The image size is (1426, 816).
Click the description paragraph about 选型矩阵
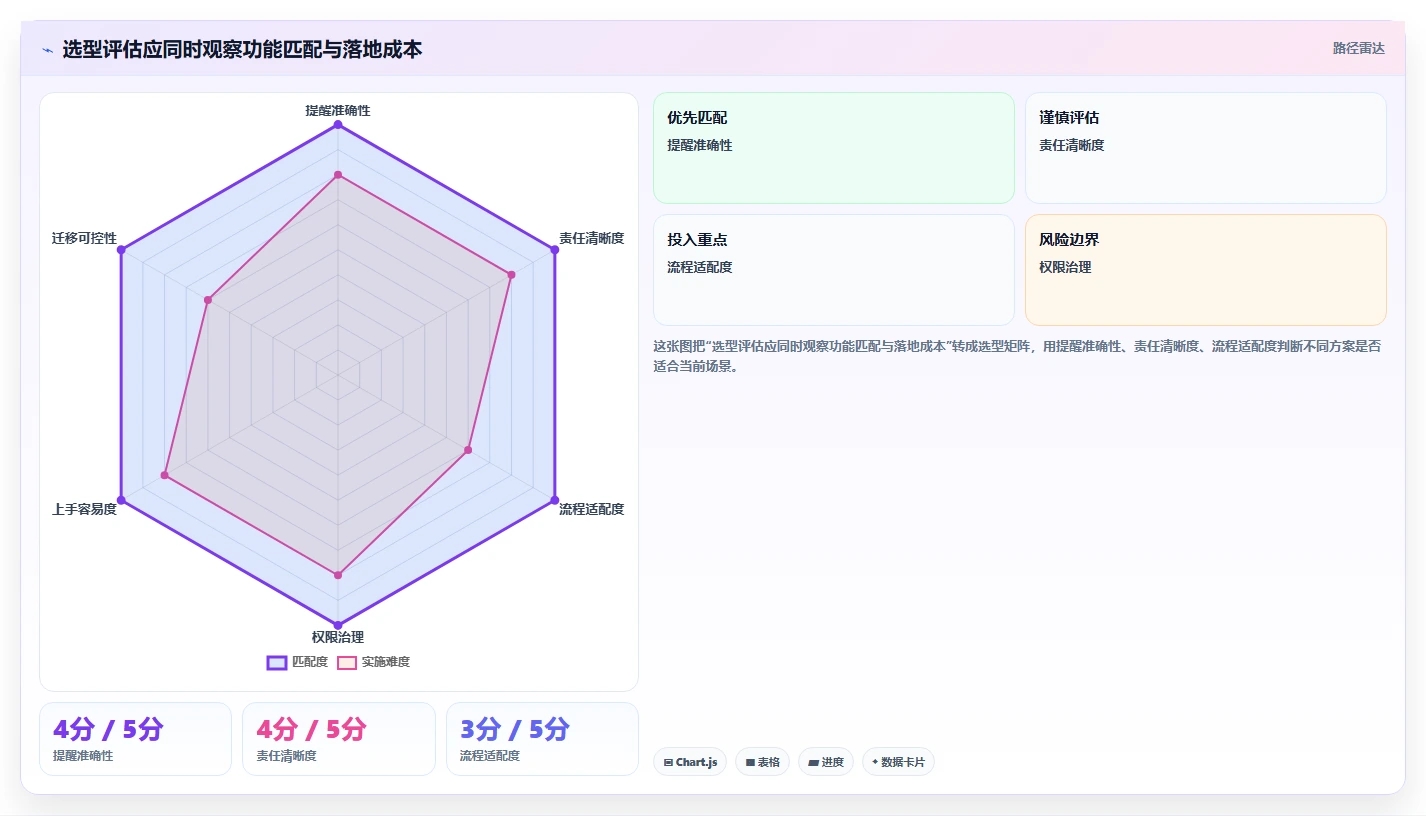point(1018,356)
